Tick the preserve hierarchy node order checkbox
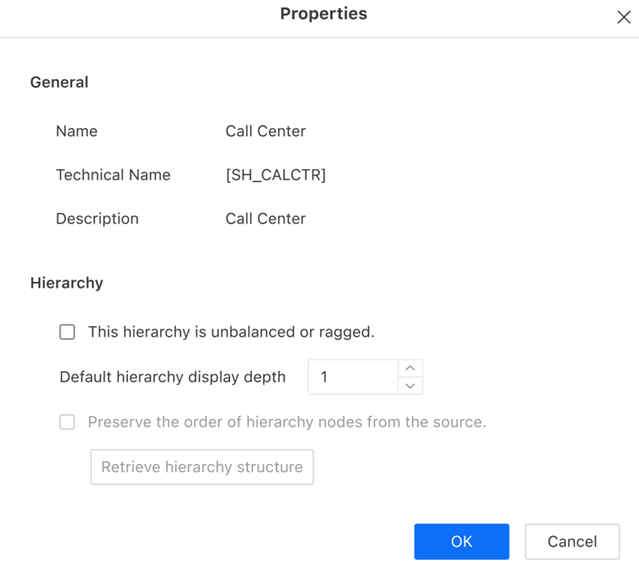The height and width of the screenshot is (569, 639). click(x=67, y=422)
